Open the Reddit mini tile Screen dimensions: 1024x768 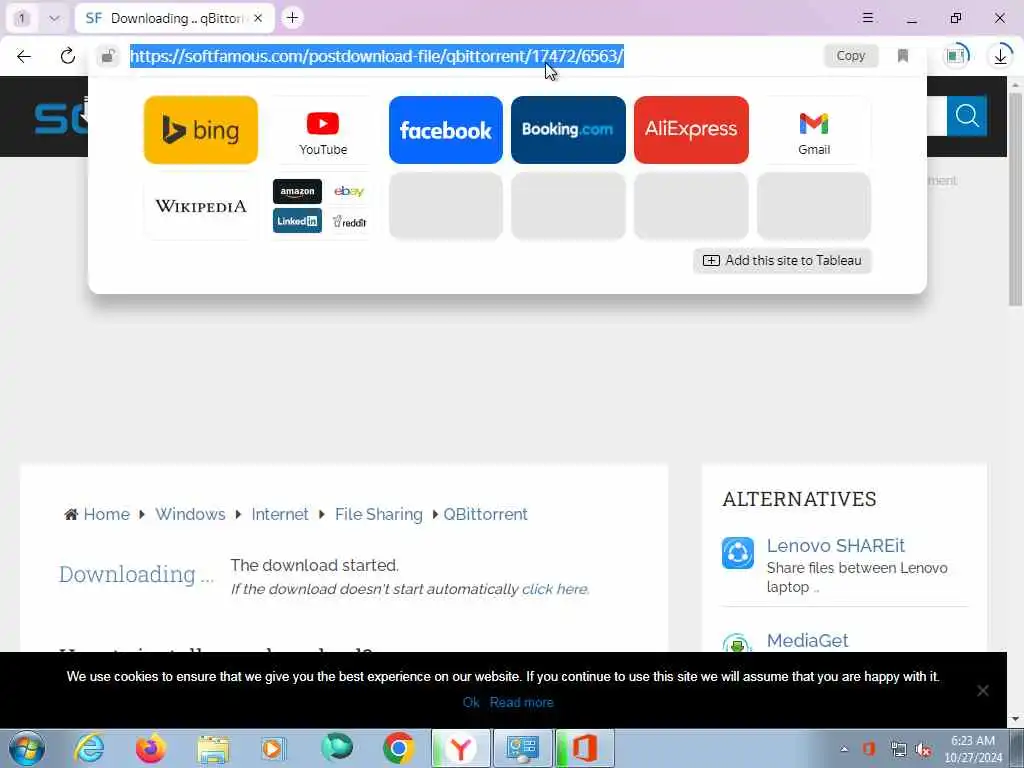point(349,221)
